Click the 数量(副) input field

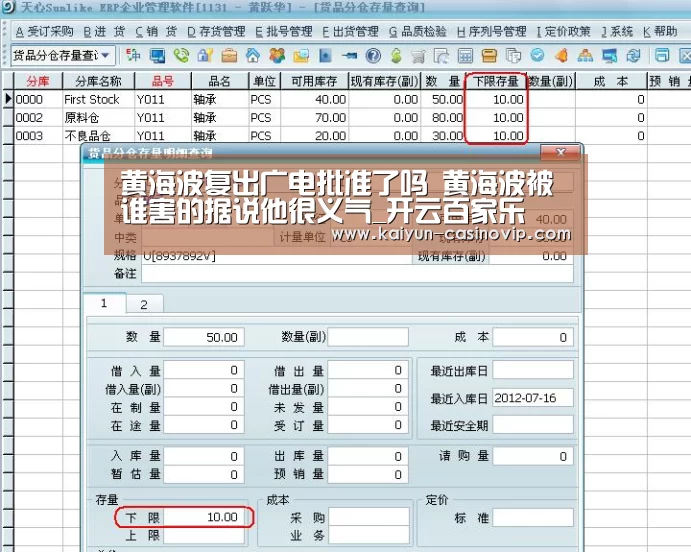(x=368, y=337)
